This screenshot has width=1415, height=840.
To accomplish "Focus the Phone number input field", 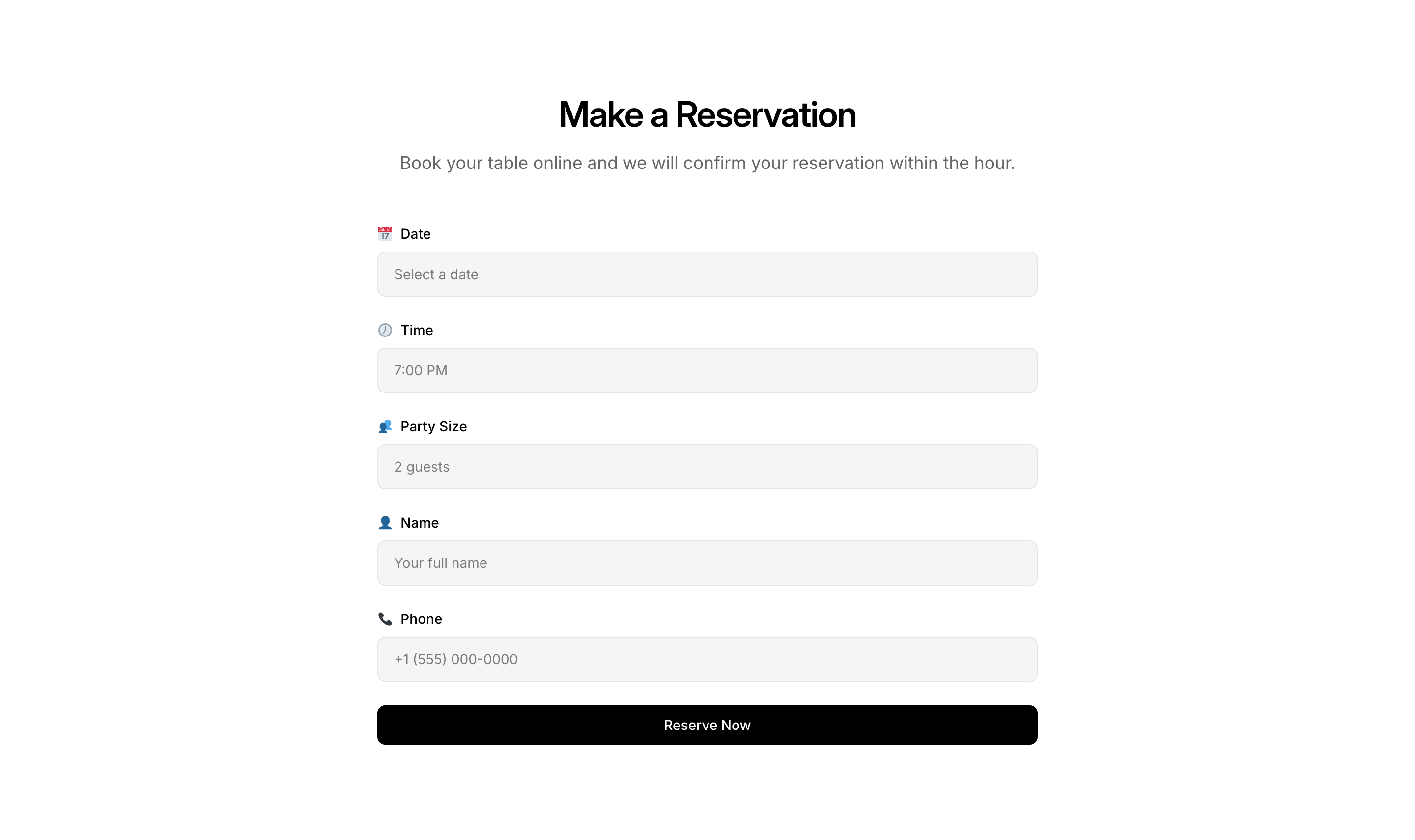I will point(707,659).
